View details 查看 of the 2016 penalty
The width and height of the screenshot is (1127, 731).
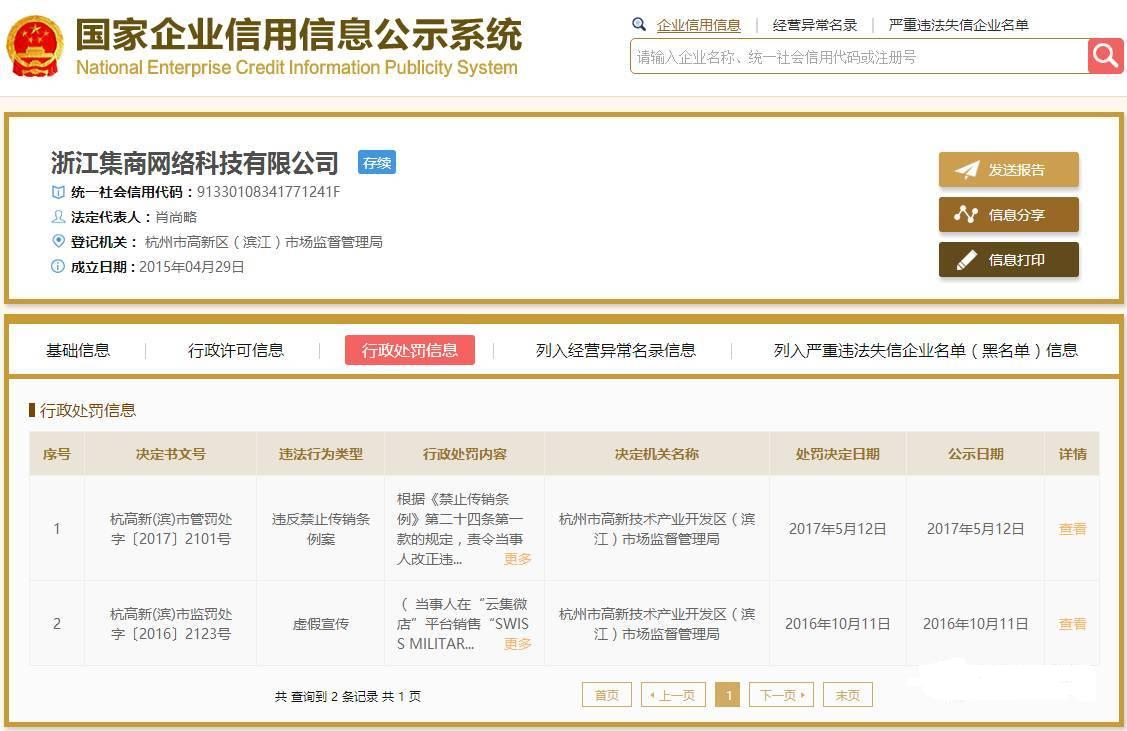(x=1072, y=624)
